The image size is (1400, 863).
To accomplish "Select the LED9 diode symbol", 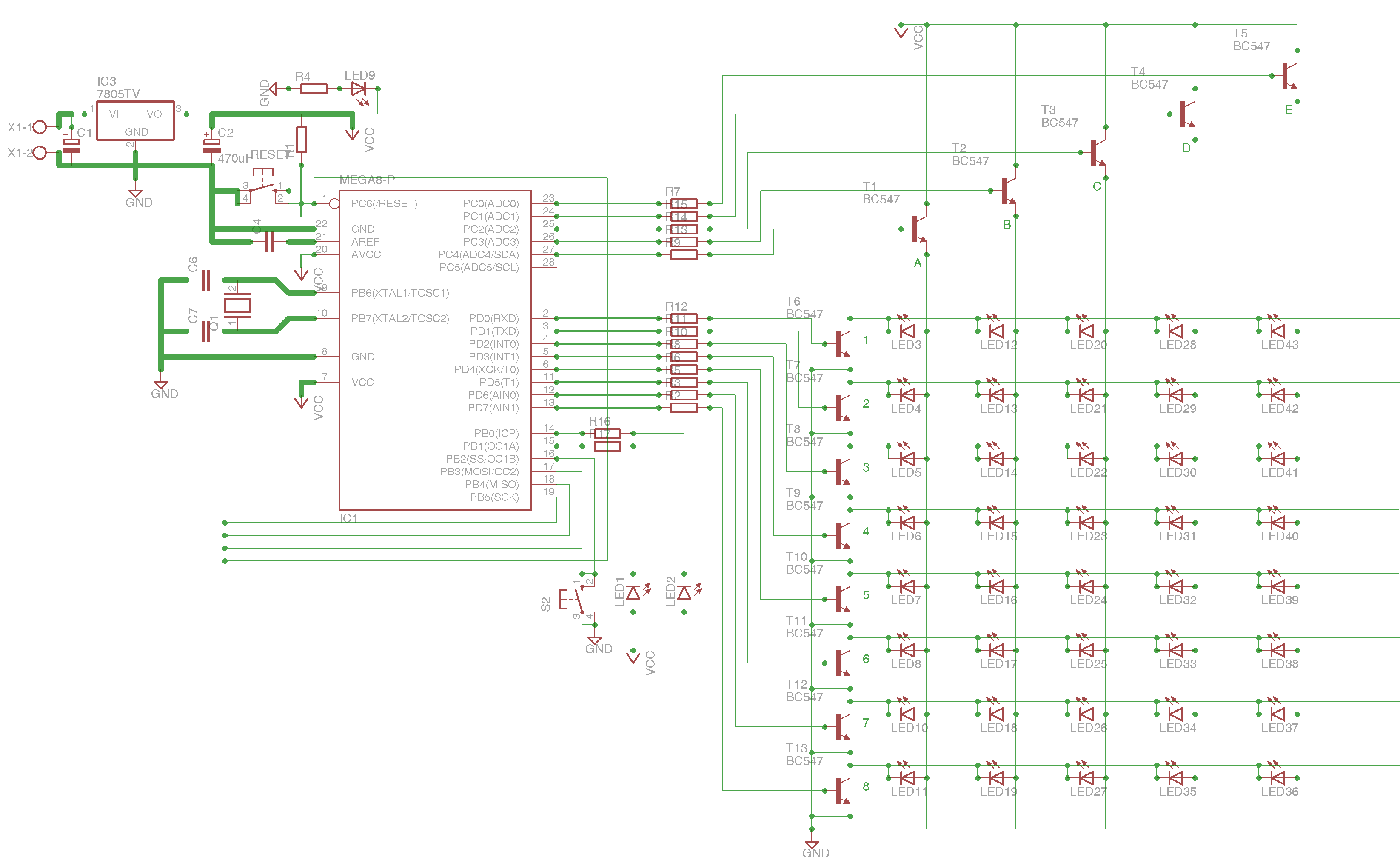I will (x=358, y=89).
